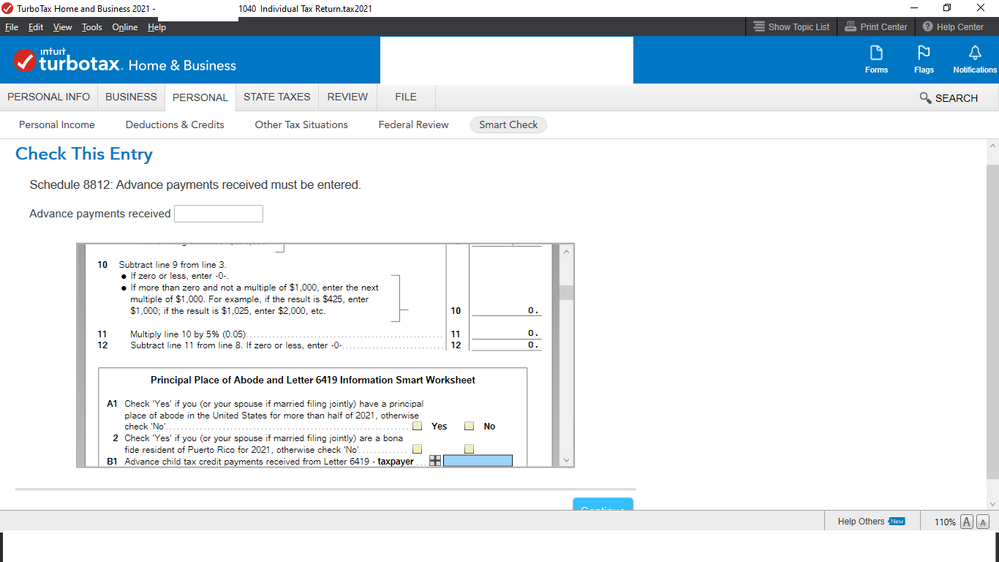Image resolution: width=999 pixels, height=562 pixels.
Task: Open Federal Review section
Action: tap(413, 125)
